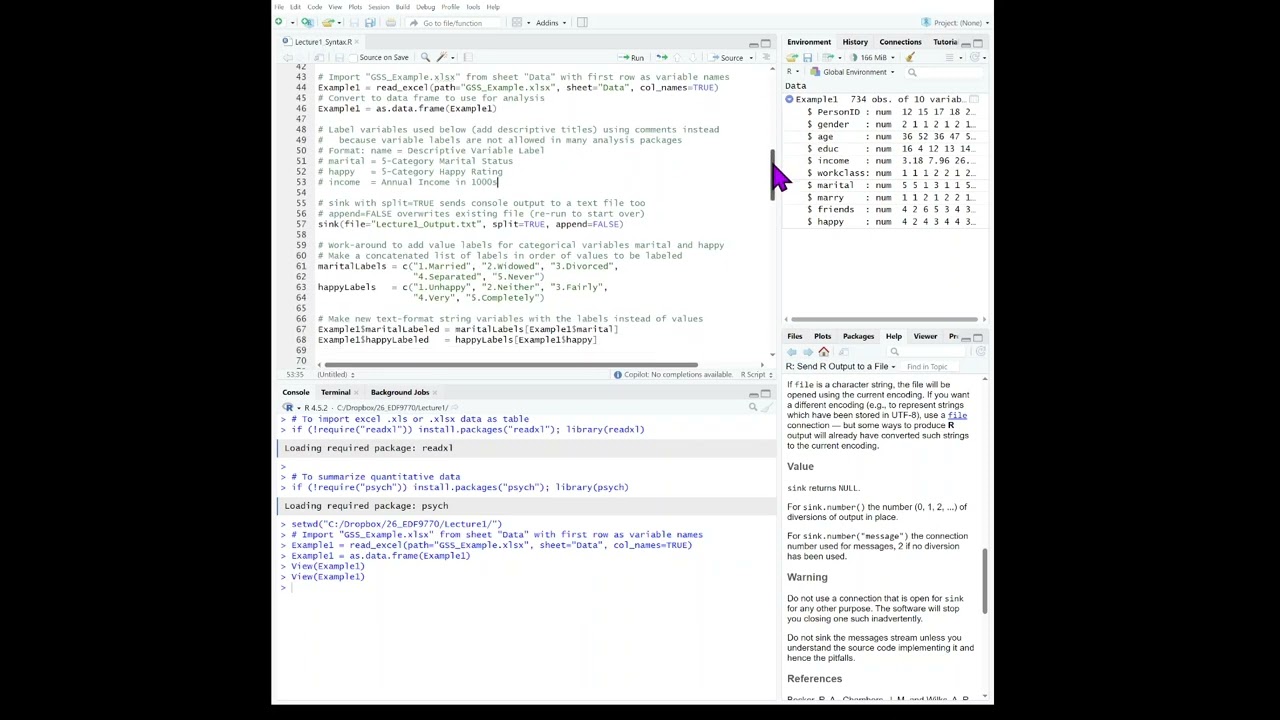The image size is (1280, 720).
Task: Click the Environment refresh icon
Action: 976,57
